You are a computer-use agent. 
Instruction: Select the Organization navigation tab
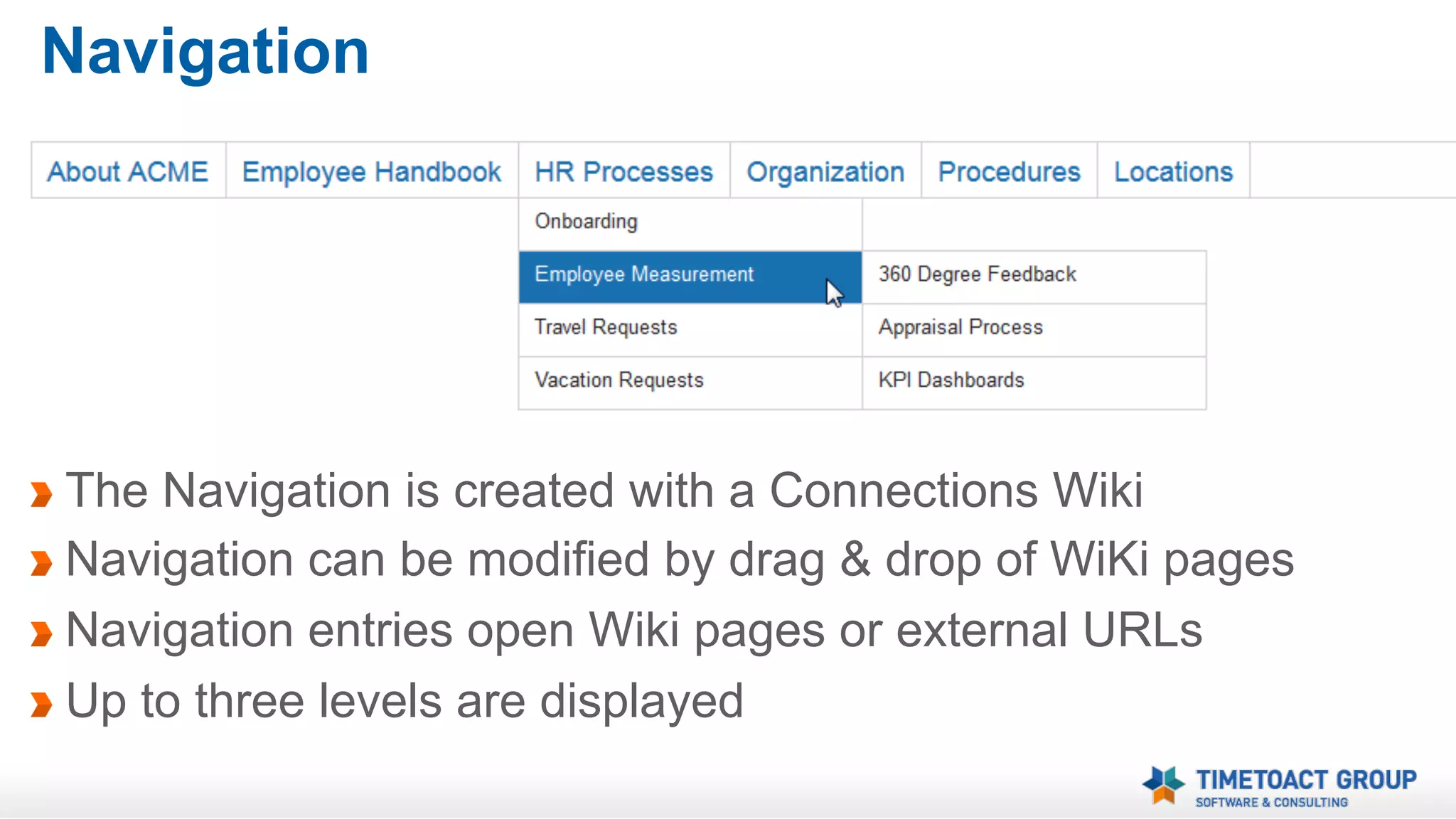(825, 171)
